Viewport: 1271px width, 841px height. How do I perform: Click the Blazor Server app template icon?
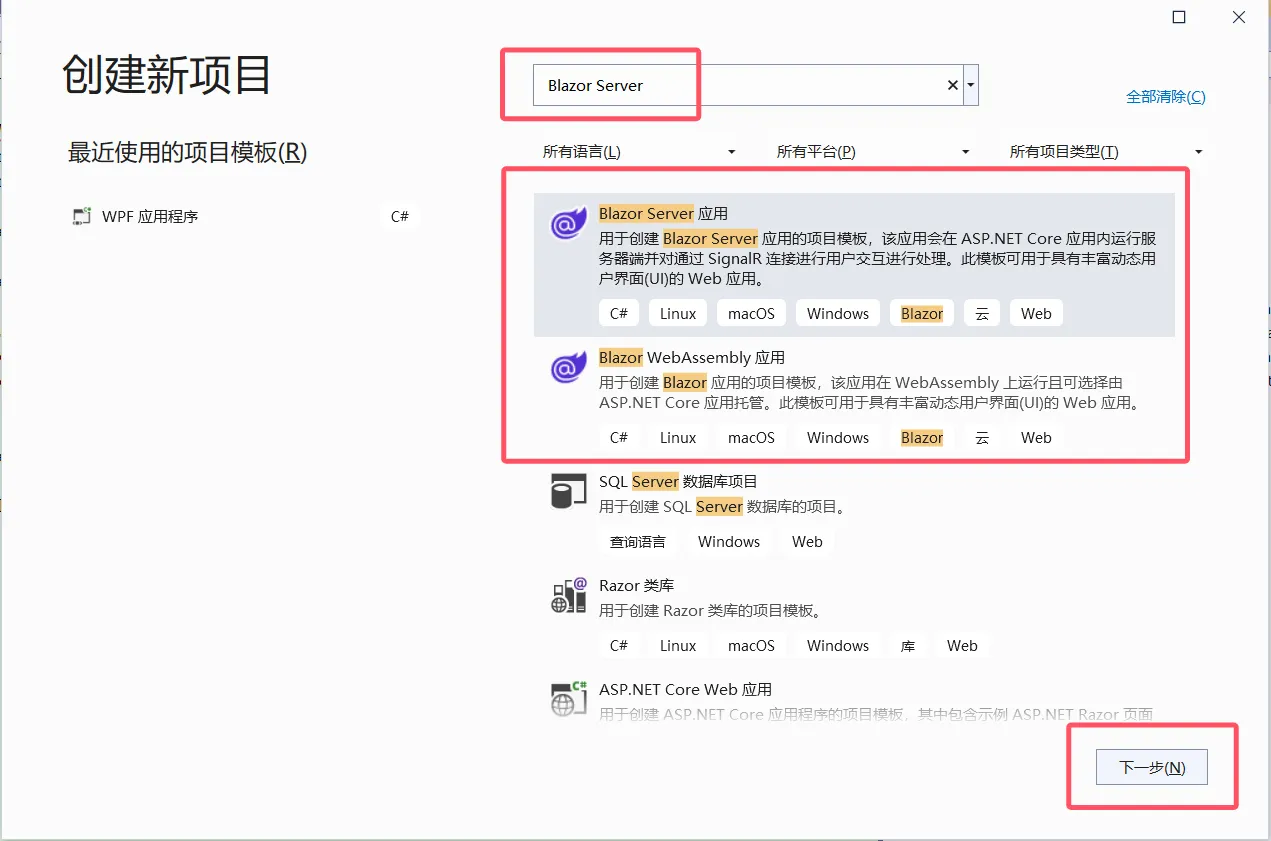click(569, 223)
